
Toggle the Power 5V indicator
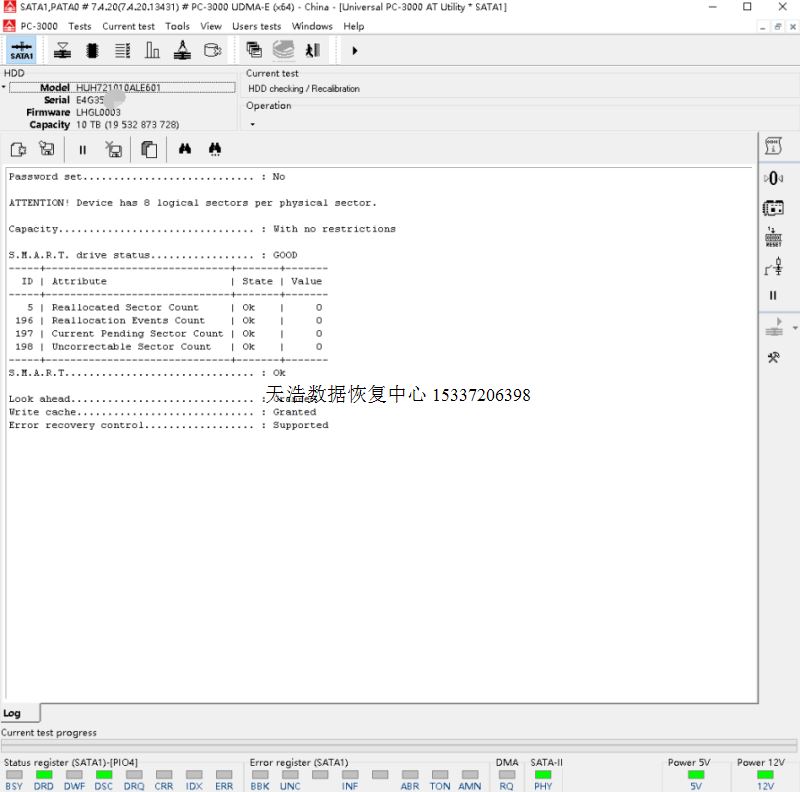696,775
